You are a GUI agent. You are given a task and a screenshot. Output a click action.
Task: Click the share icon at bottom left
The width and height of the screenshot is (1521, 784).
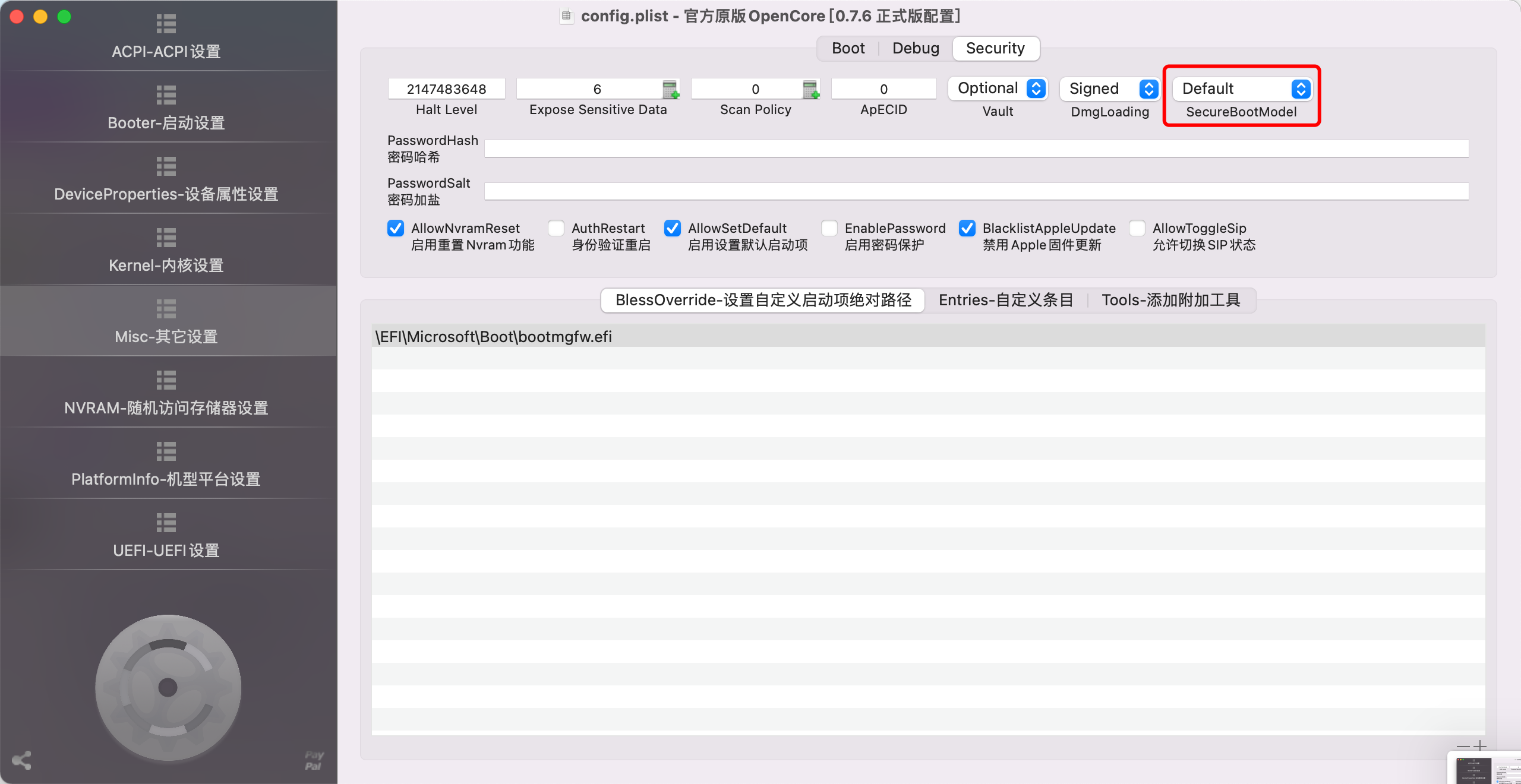click(21, 761)
